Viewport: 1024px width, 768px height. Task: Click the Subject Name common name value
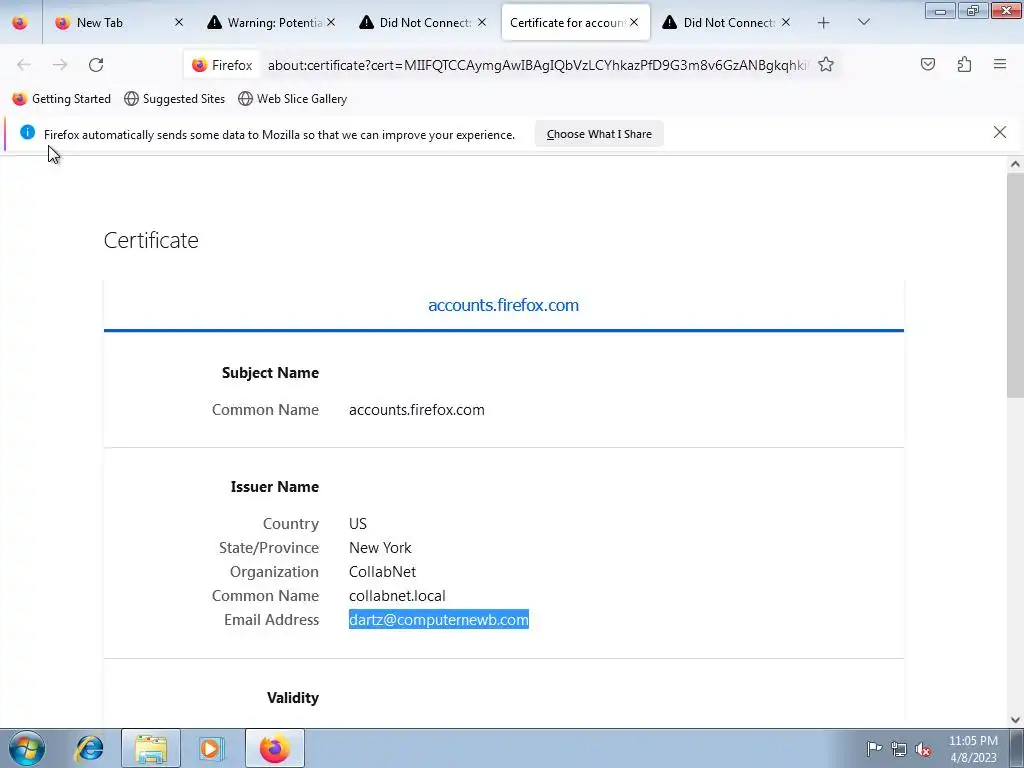point(417,410)
